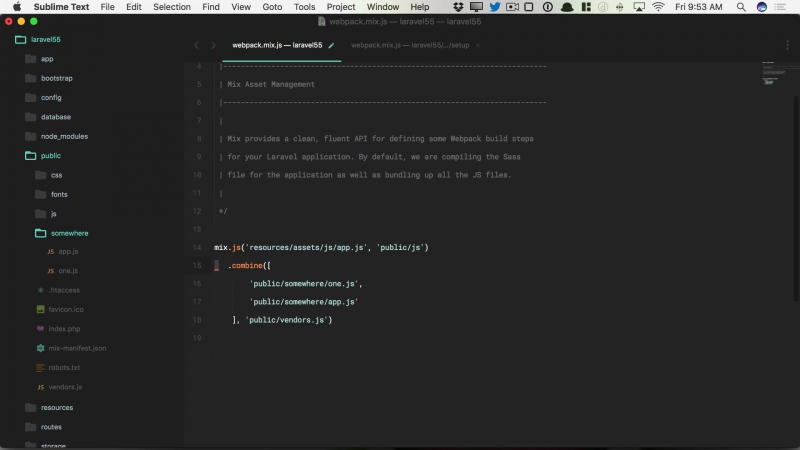Click the orange modified marker on line 15

[216, 266]
